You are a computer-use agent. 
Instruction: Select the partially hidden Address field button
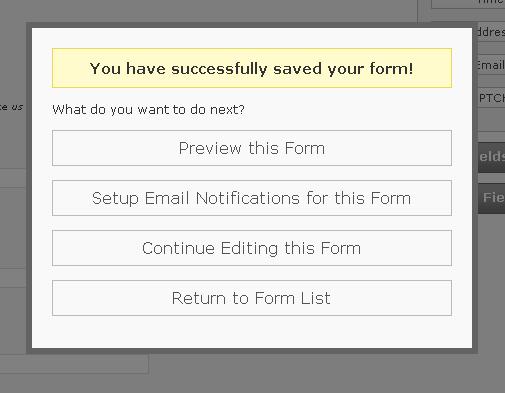coord(491,32)
